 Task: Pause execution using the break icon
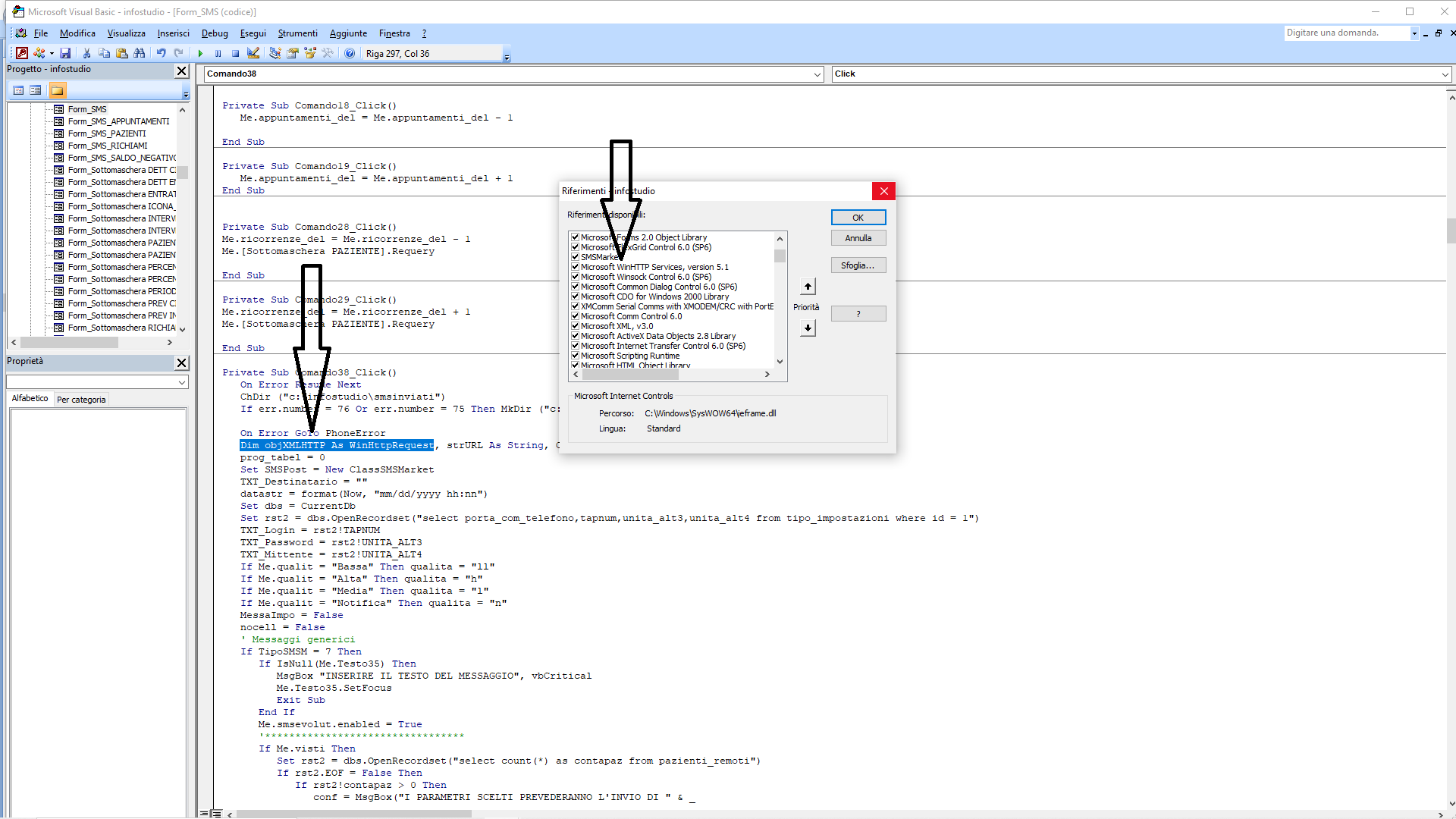click(218, 53)
